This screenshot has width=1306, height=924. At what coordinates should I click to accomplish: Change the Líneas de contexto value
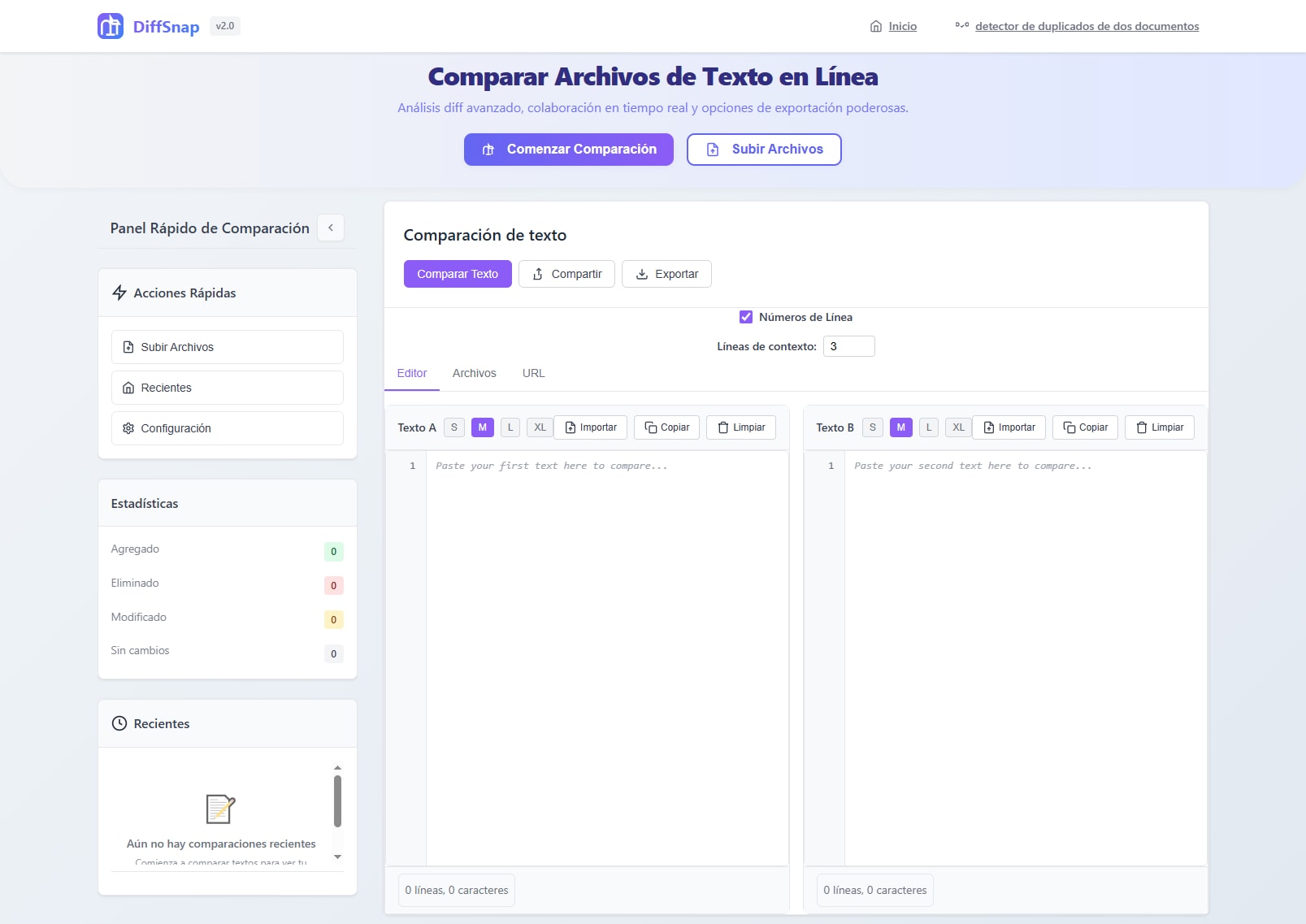point(848,345)
